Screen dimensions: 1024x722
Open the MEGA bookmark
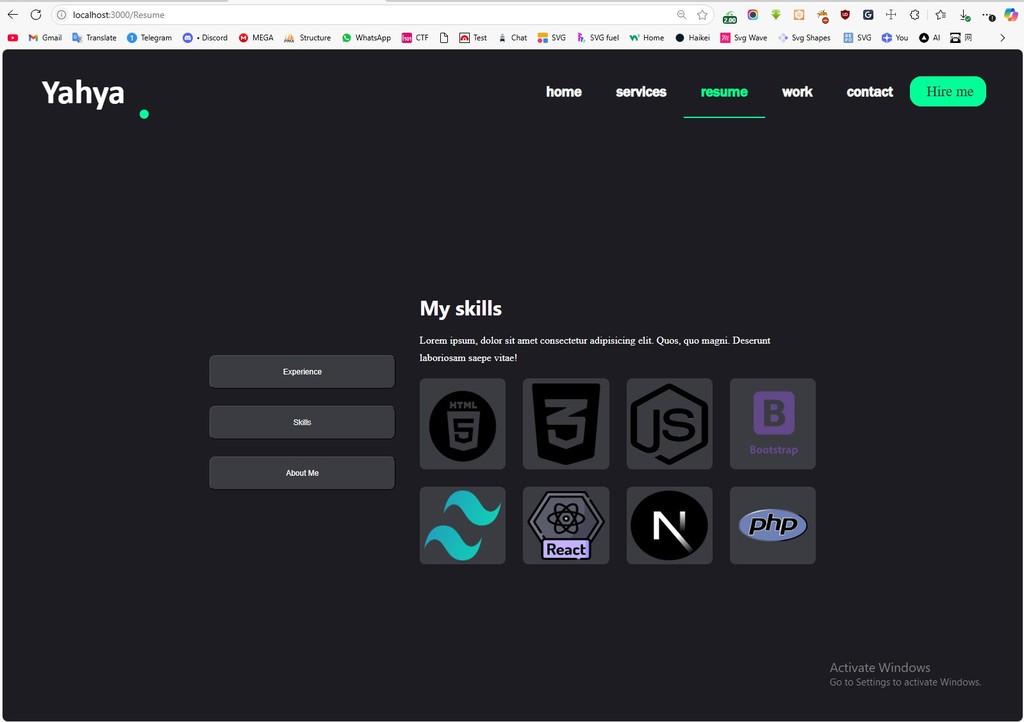tap(256, 38)
